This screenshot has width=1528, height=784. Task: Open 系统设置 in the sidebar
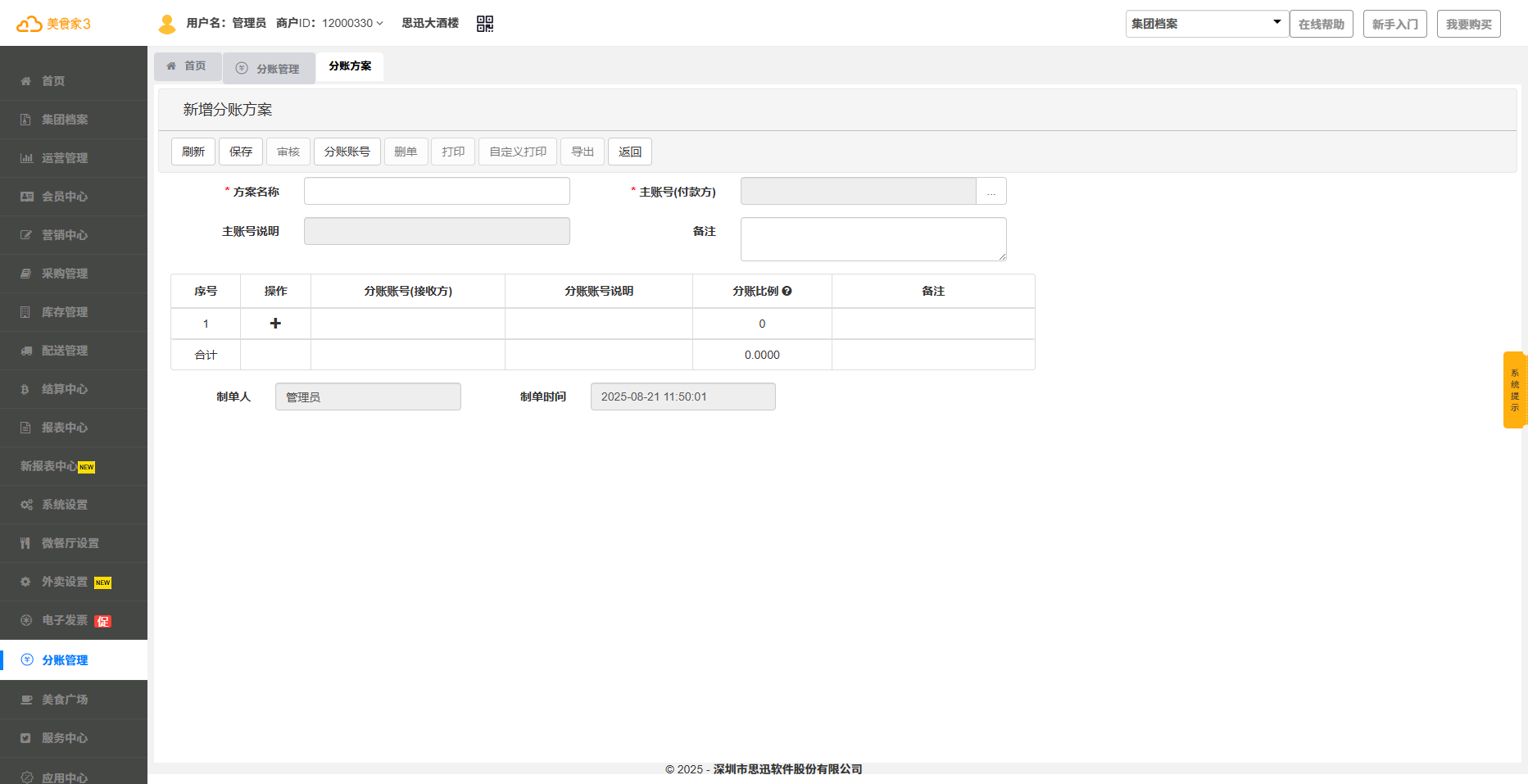65,505
